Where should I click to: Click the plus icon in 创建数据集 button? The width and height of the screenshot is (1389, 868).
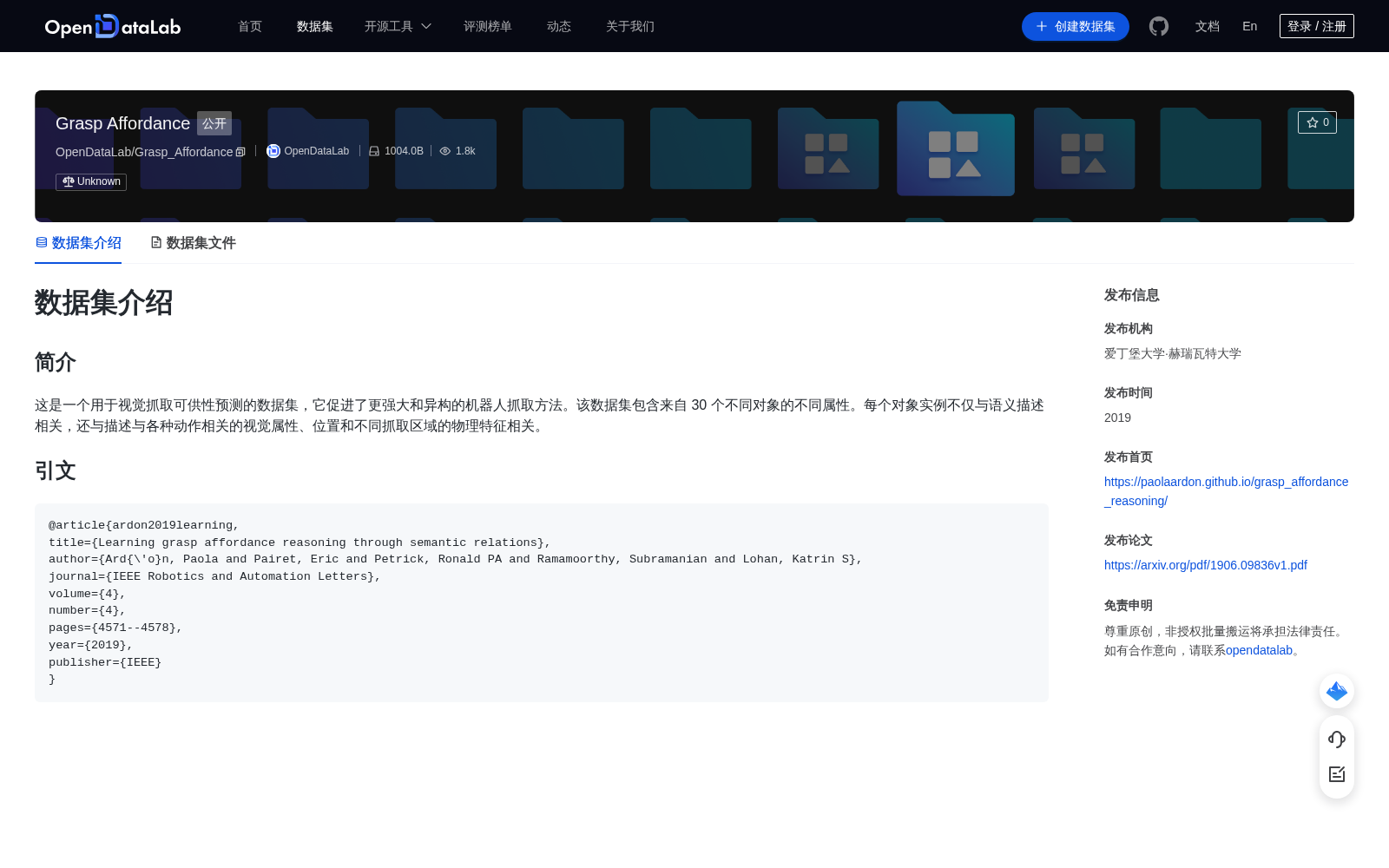pyautogui.click(x=1042, y=26)
